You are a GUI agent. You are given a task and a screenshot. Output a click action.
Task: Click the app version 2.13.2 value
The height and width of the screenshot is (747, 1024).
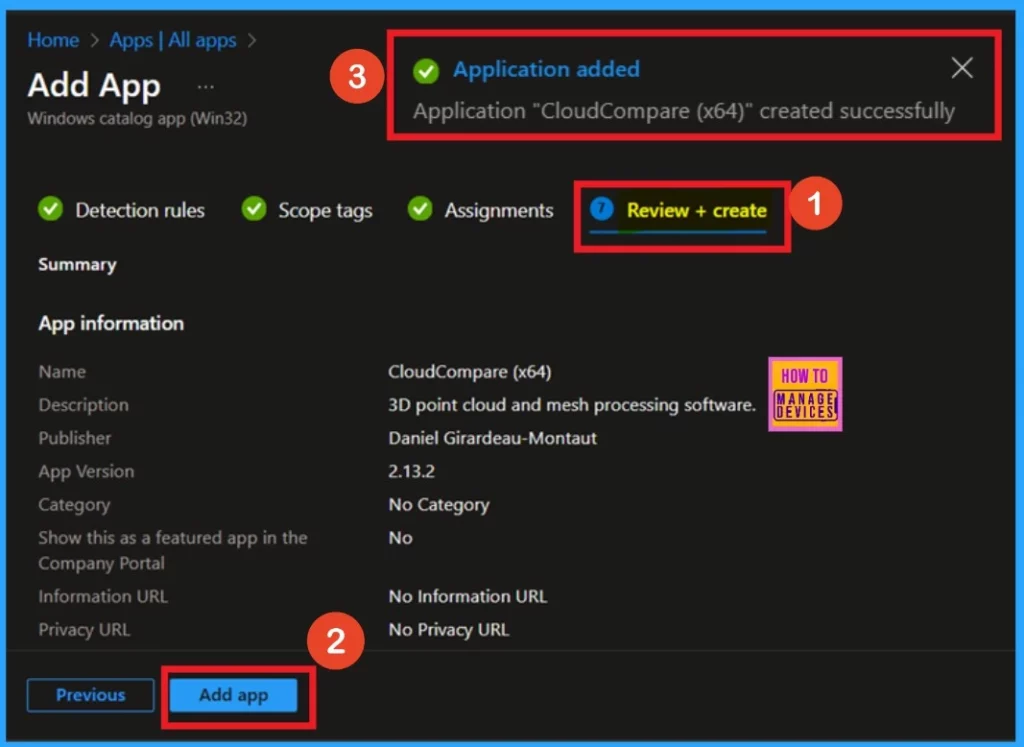tap(411, 471)
